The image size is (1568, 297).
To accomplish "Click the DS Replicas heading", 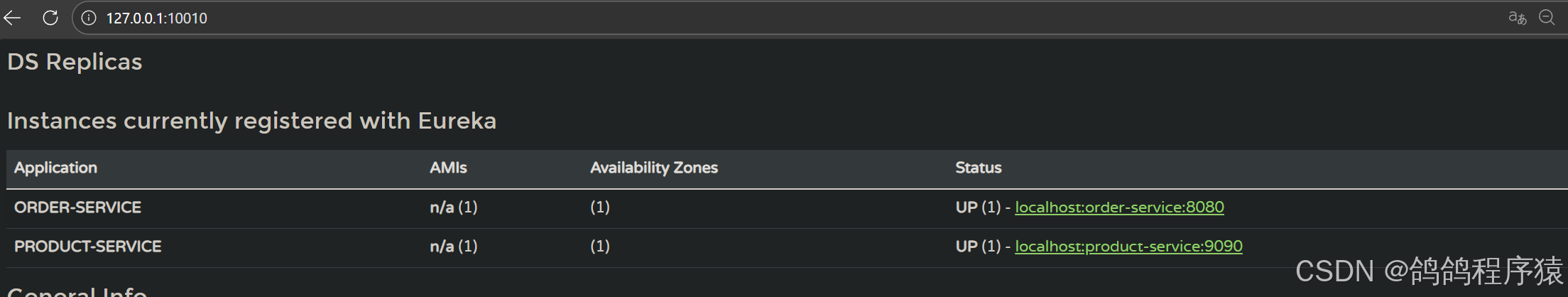I will tap(75, 62).
